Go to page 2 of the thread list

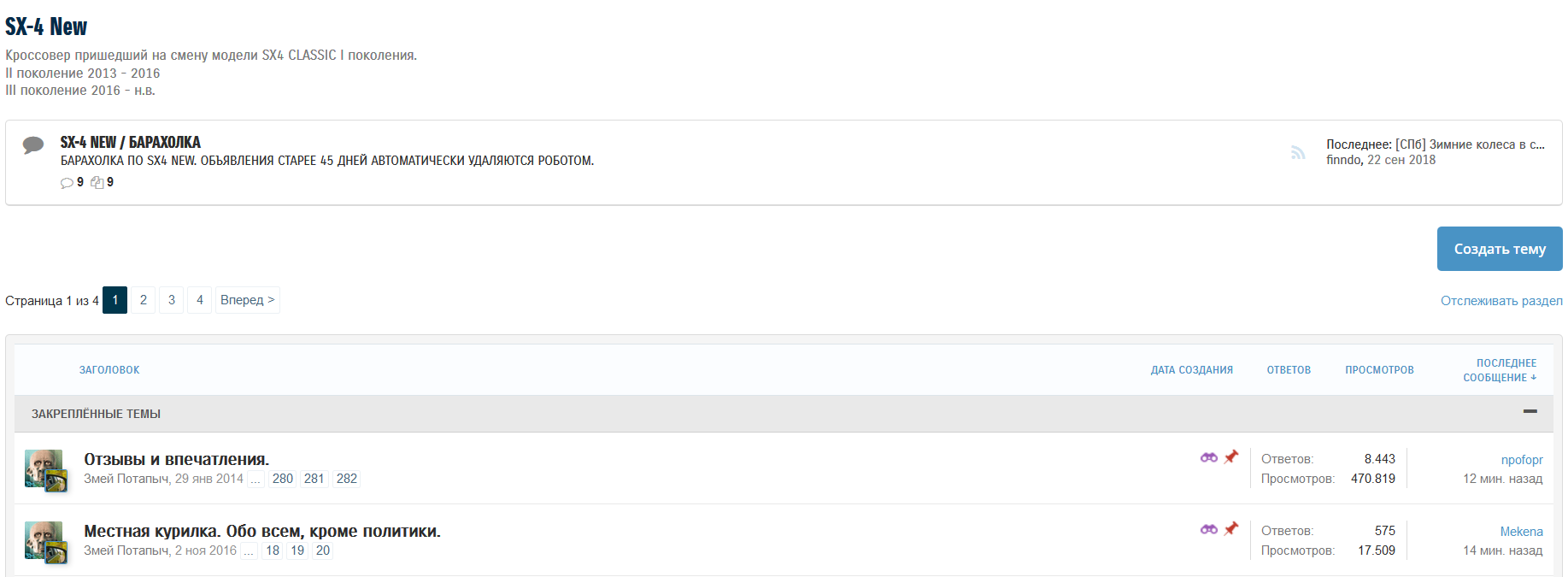[x=144, y=300]
